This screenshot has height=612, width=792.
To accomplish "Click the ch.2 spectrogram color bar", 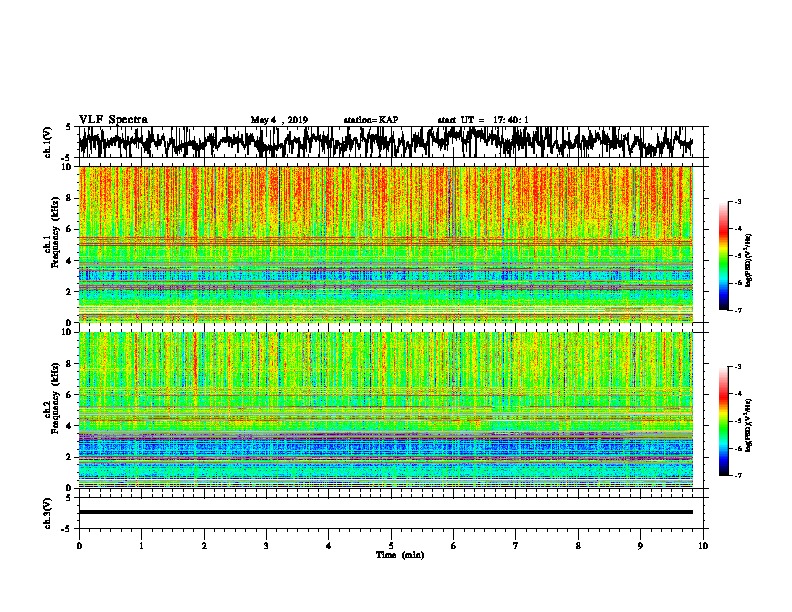I will pos(723,421).
